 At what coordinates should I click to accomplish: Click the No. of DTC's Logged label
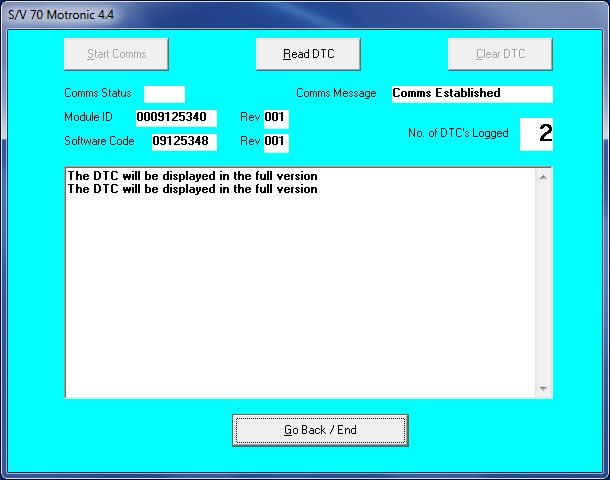(458, 133)
